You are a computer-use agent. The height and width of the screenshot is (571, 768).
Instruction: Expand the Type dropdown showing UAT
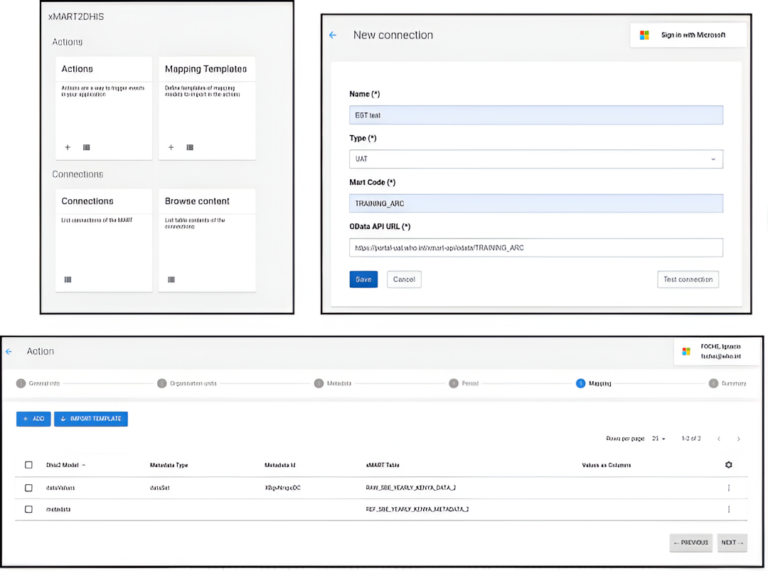point(535,159)
